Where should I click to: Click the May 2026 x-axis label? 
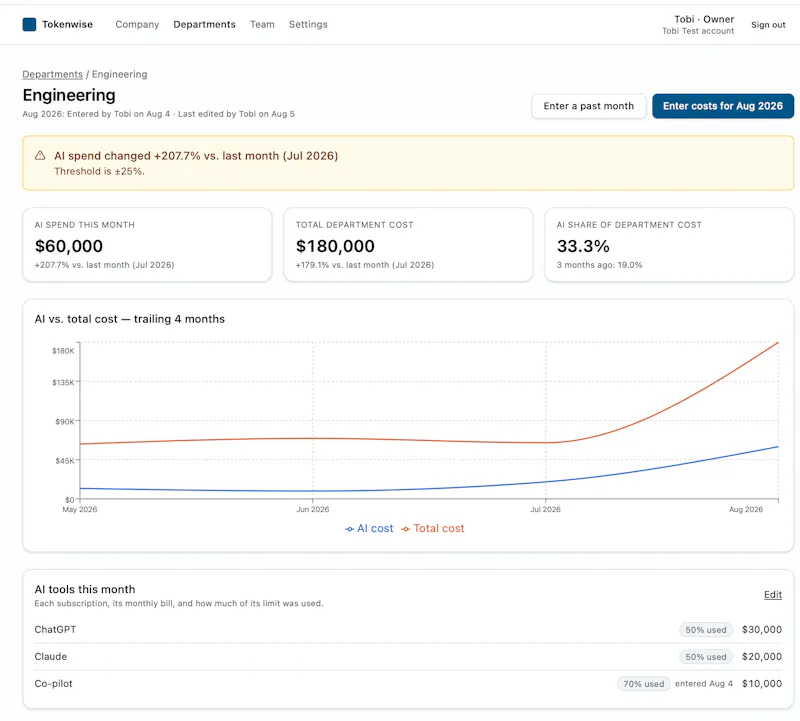tap(80, 509)
